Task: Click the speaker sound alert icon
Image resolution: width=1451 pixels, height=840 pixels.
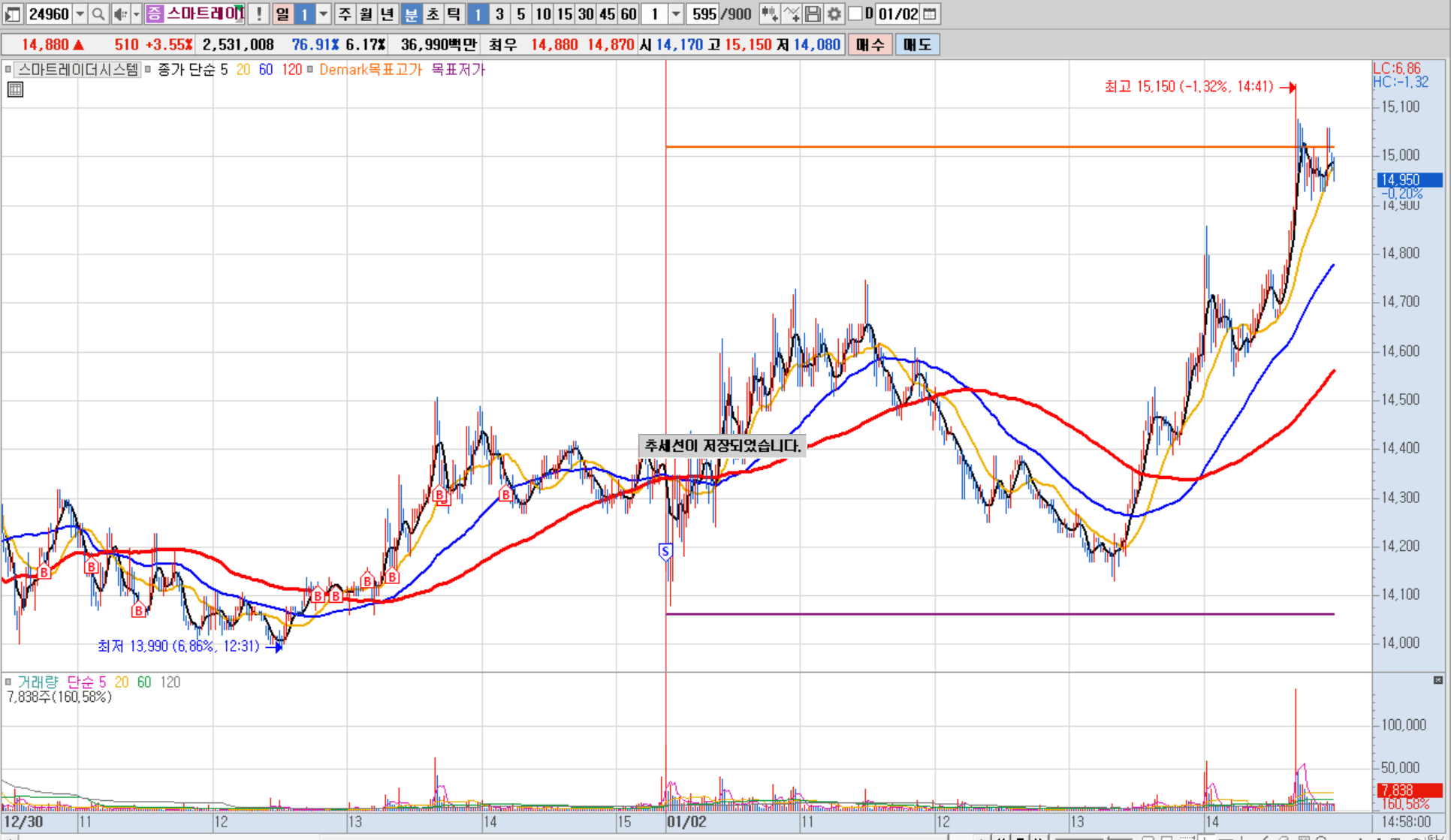Action: [x=120, y=14]
